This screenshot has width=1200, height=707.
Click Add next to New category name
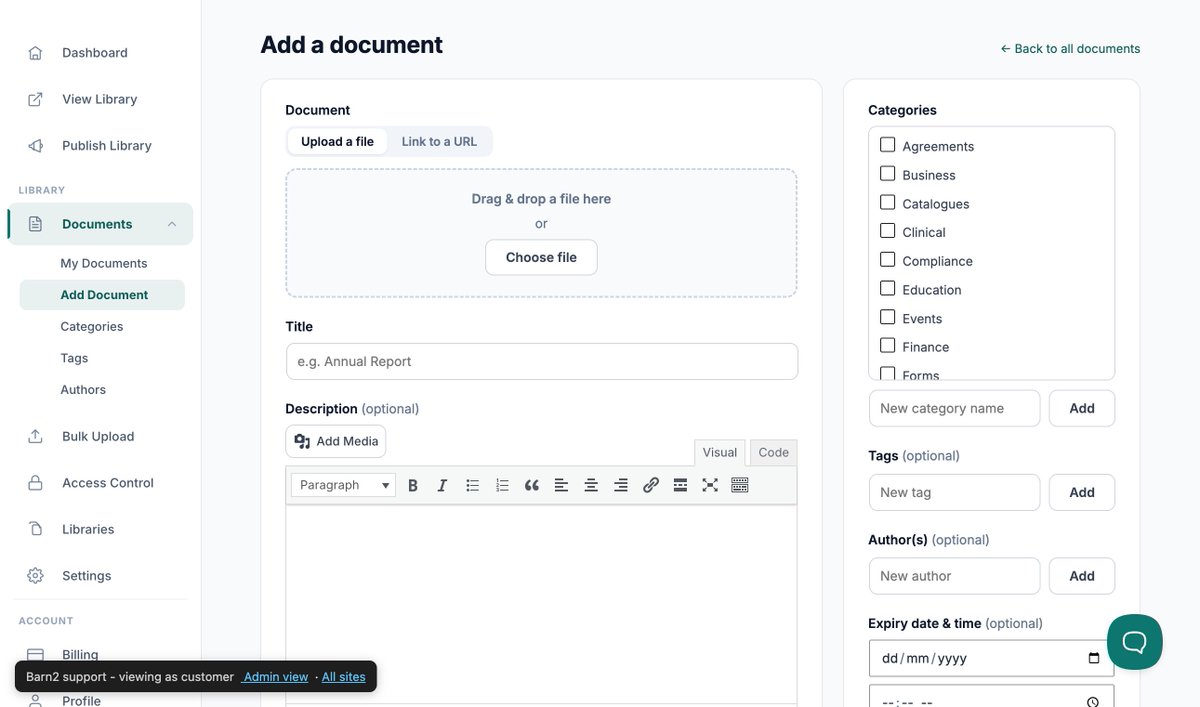(1082, 408)
